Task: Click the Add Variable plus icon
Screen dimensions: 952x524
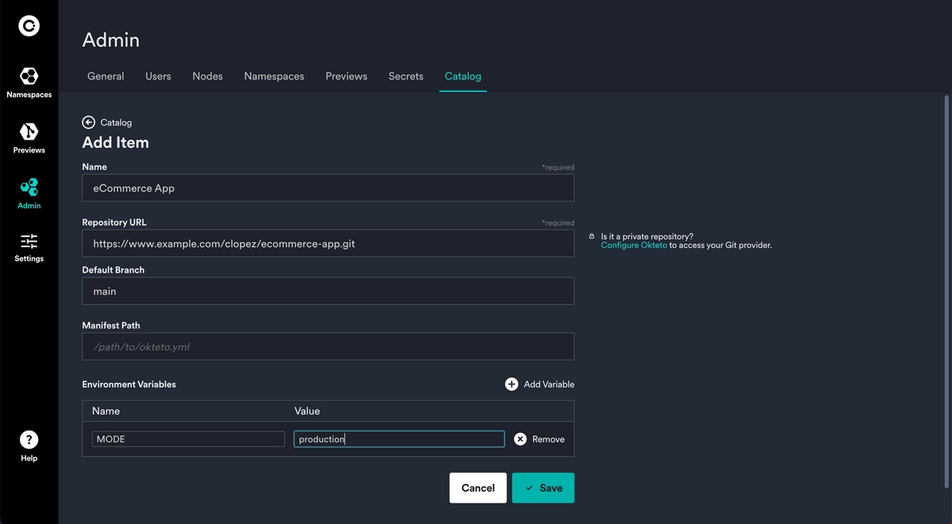Action: click(511, 384)
